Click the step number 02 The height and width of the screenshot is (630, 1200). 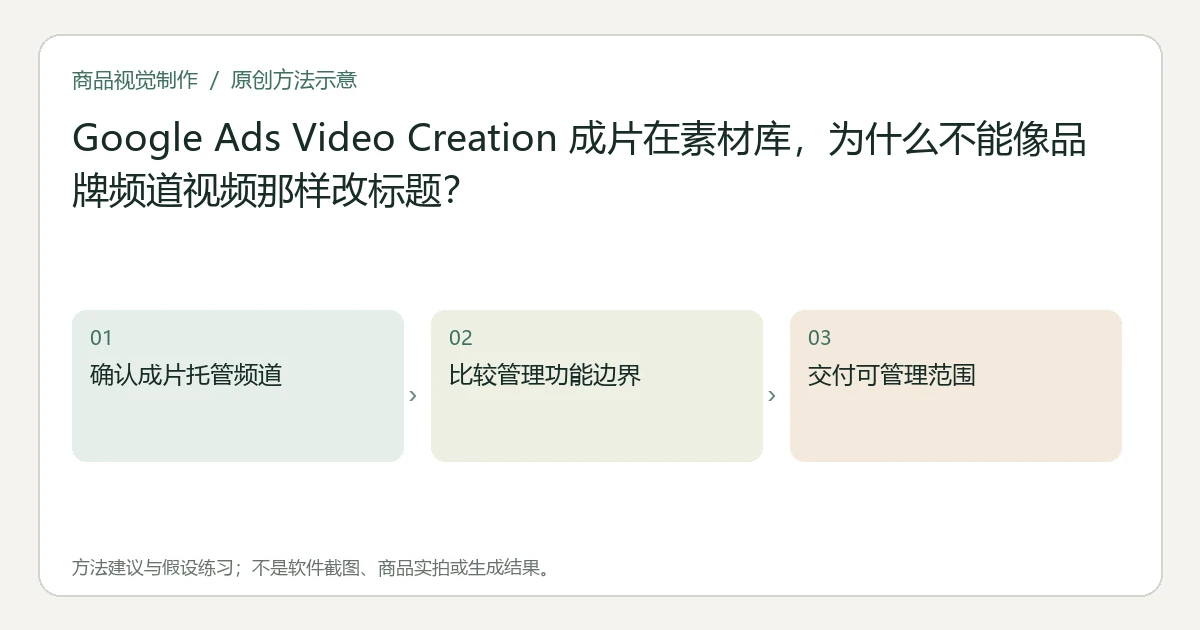coord(461,338)
